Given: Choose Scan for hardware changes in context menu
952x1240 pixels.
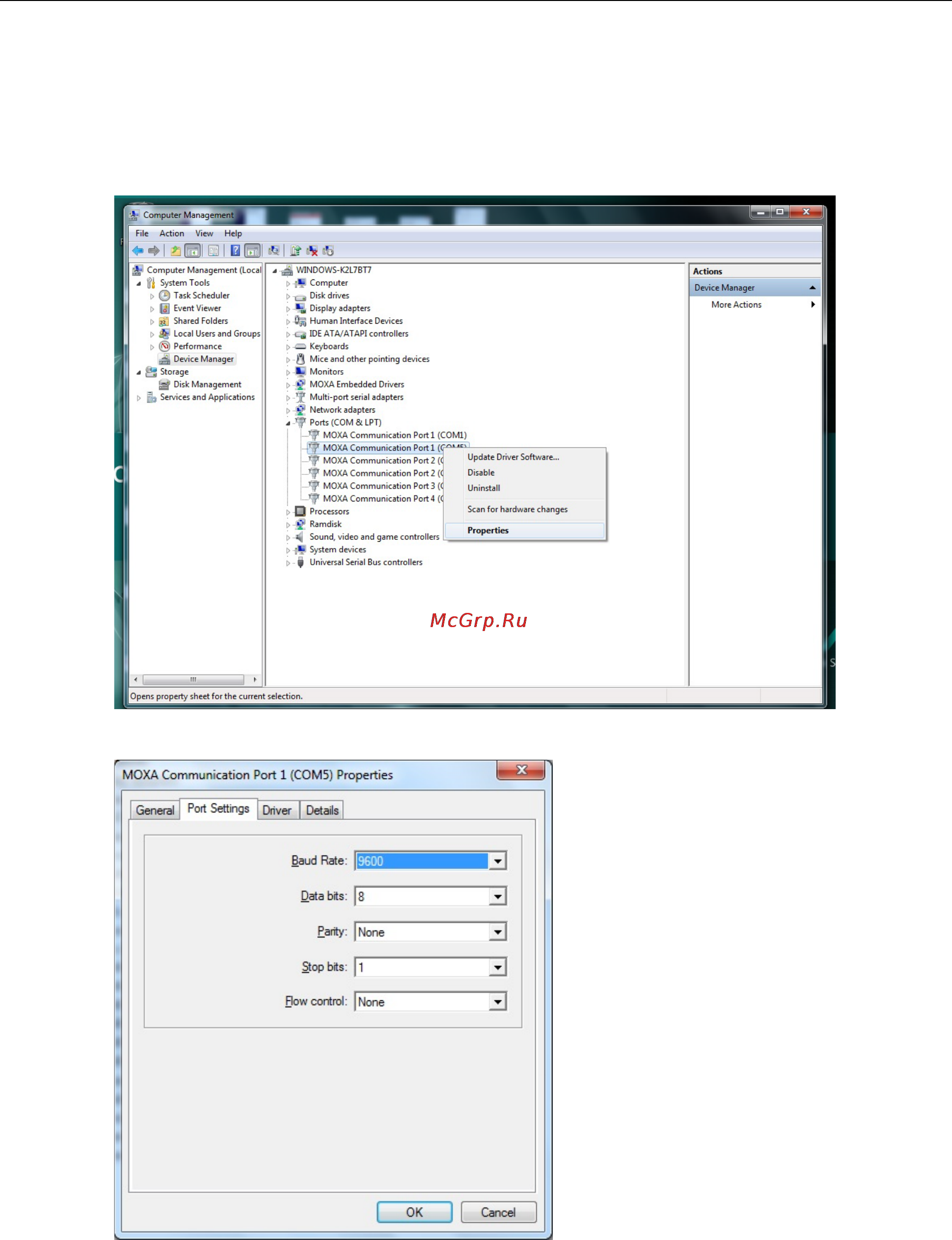Looking at the screenshot, I should click(525, 509).
